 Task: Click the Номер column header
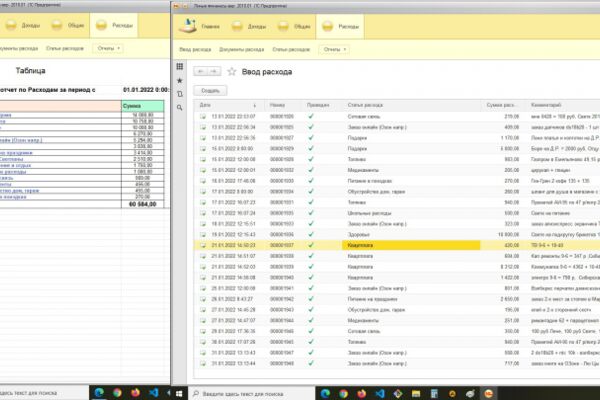point(283,105)
